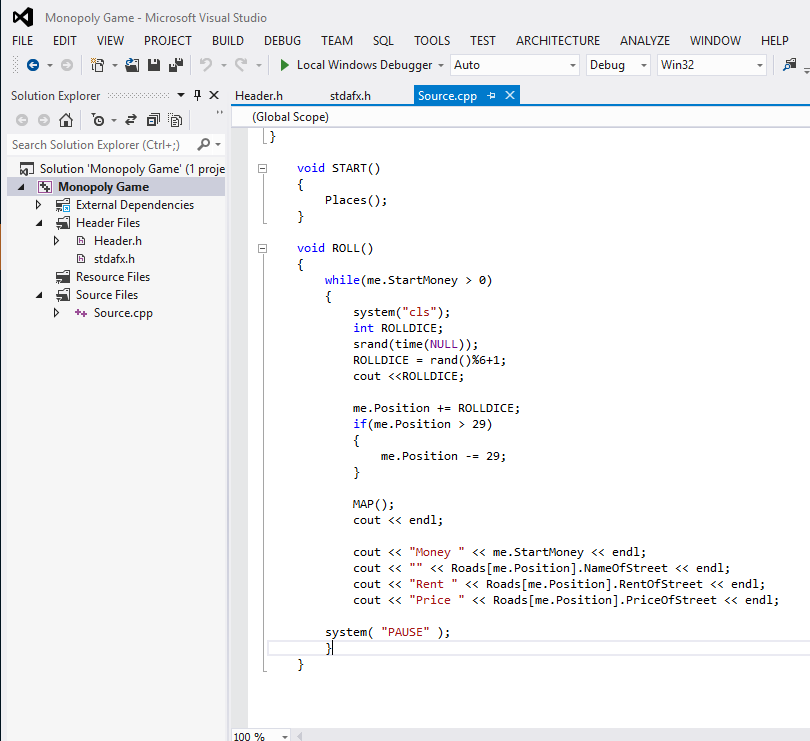Close the Source.cpp tab
This screenshot has height=741, width=810.
coord(510,95)
